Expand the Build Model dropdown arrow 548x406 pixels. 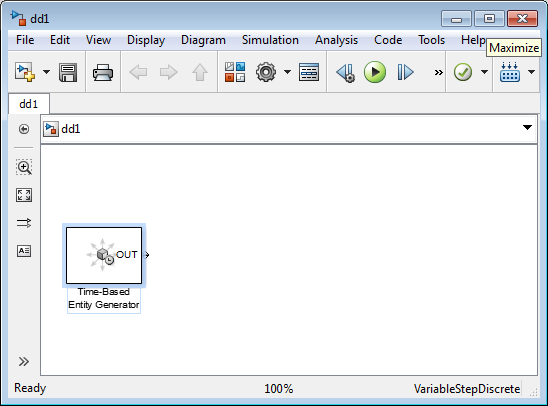pos(532,72)
